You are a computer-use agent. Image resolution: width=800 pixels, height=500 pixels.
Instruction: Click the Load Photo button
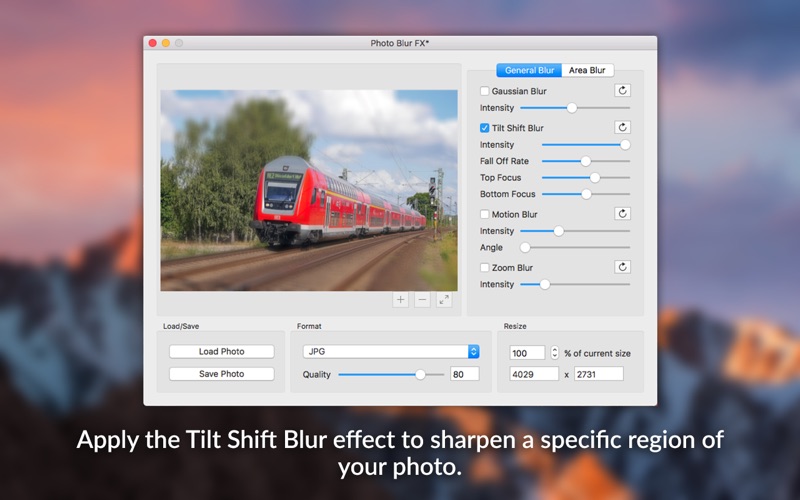click(x=221, y=352)
